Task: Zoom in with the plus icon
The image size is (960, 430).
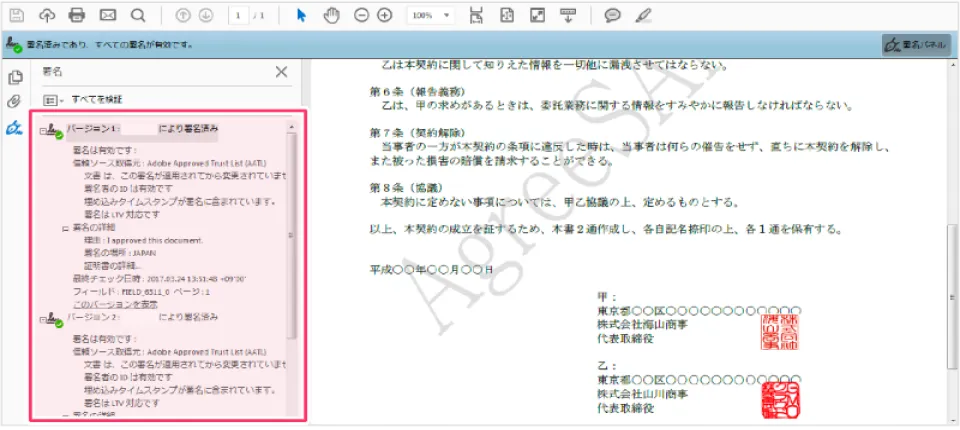Action: [384, 16]
